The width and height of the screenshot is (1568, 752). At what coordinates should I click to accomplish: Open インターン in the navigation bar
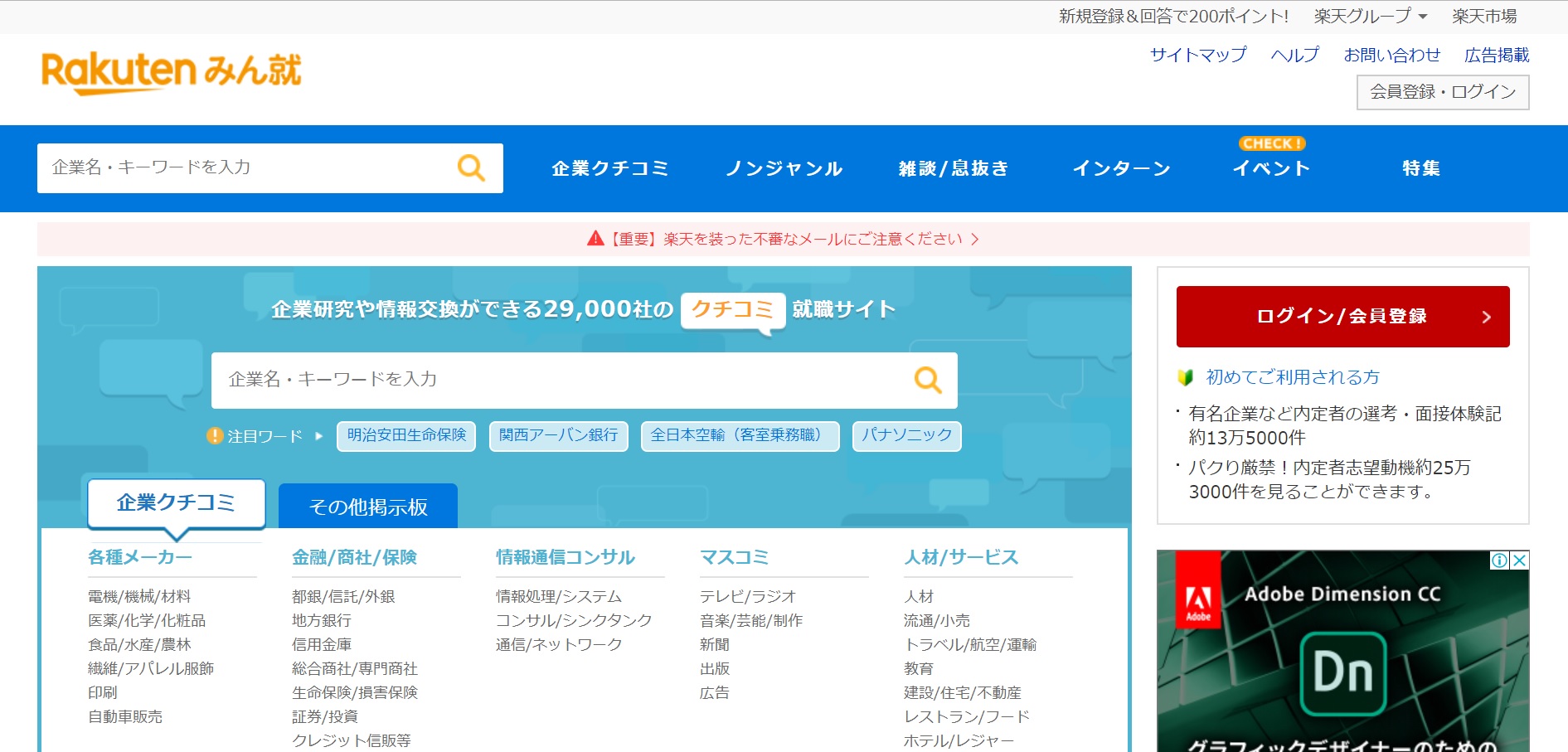(x=1121, y=169)
